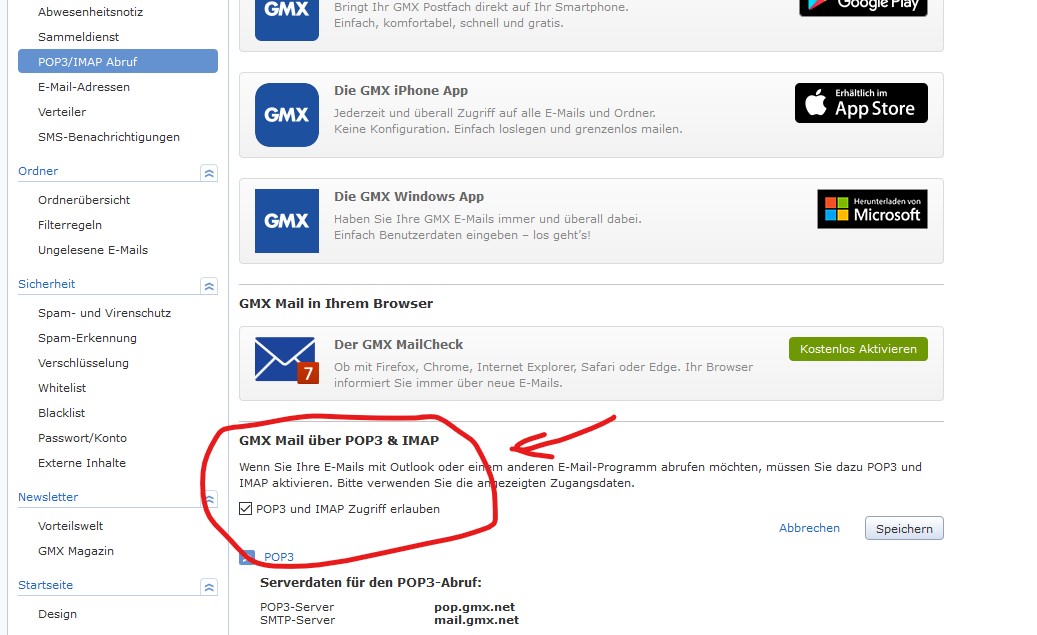This screenshot has width=1037, height=635.
Task: Select the POP3/IMAP Abruf menu entry
Action: tap(118, 62)
